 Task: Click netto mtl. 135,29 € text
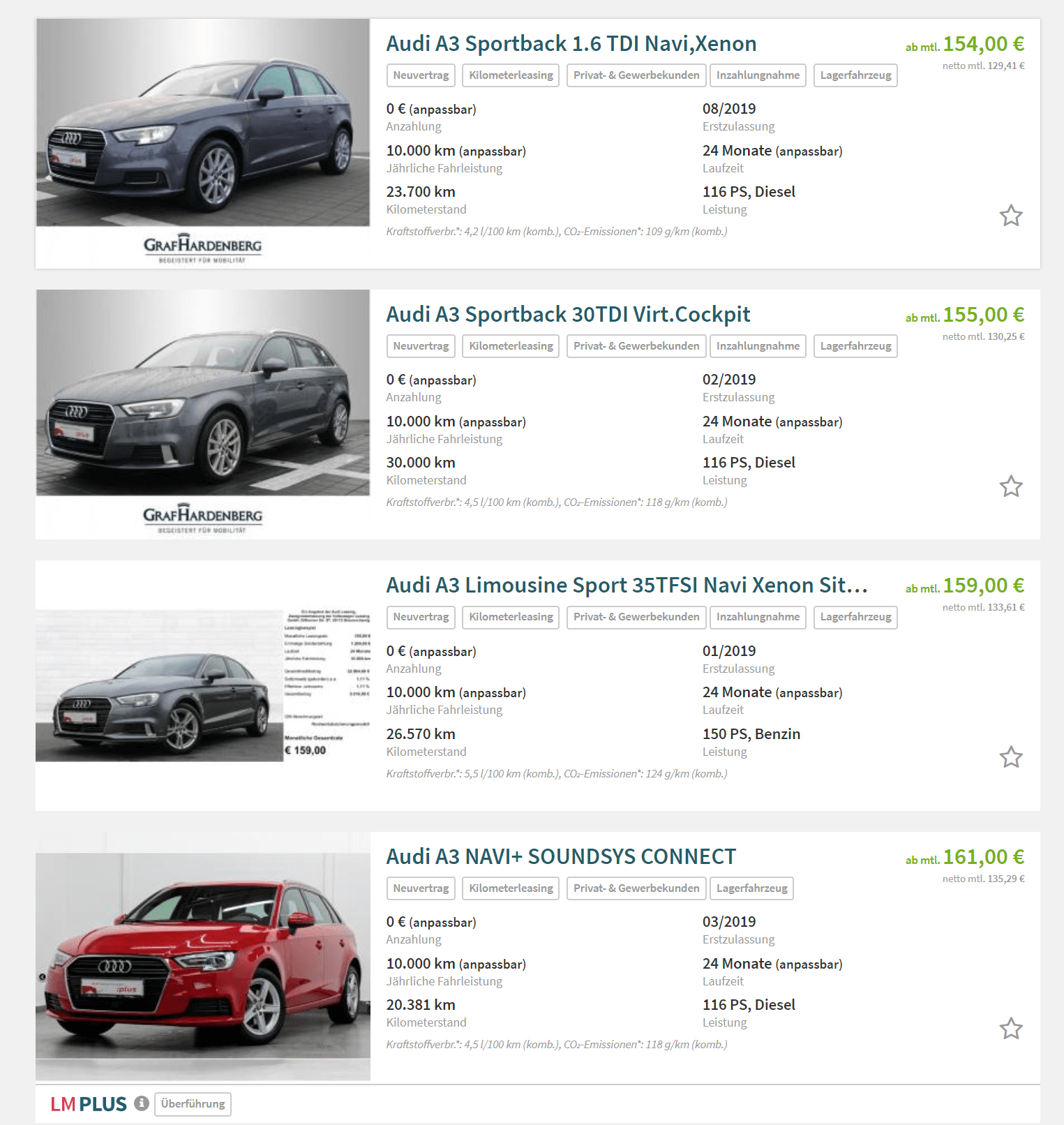[983, 879]
